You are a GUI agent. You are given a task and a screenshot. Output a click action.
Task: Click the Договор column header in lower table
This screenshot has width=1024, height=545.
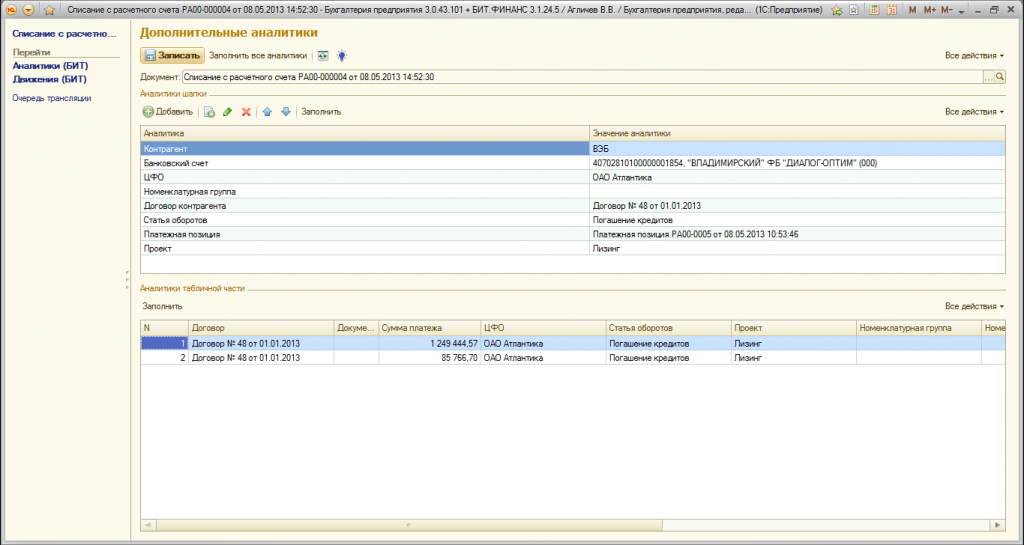point(261,328)
